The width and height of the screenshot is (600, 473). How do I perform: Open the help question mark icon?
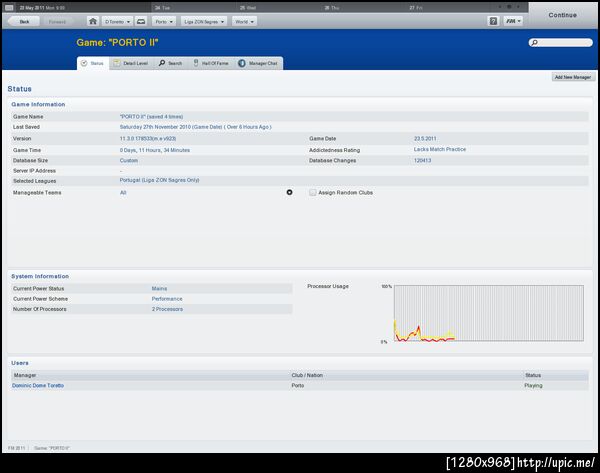[x=493, y=21]
